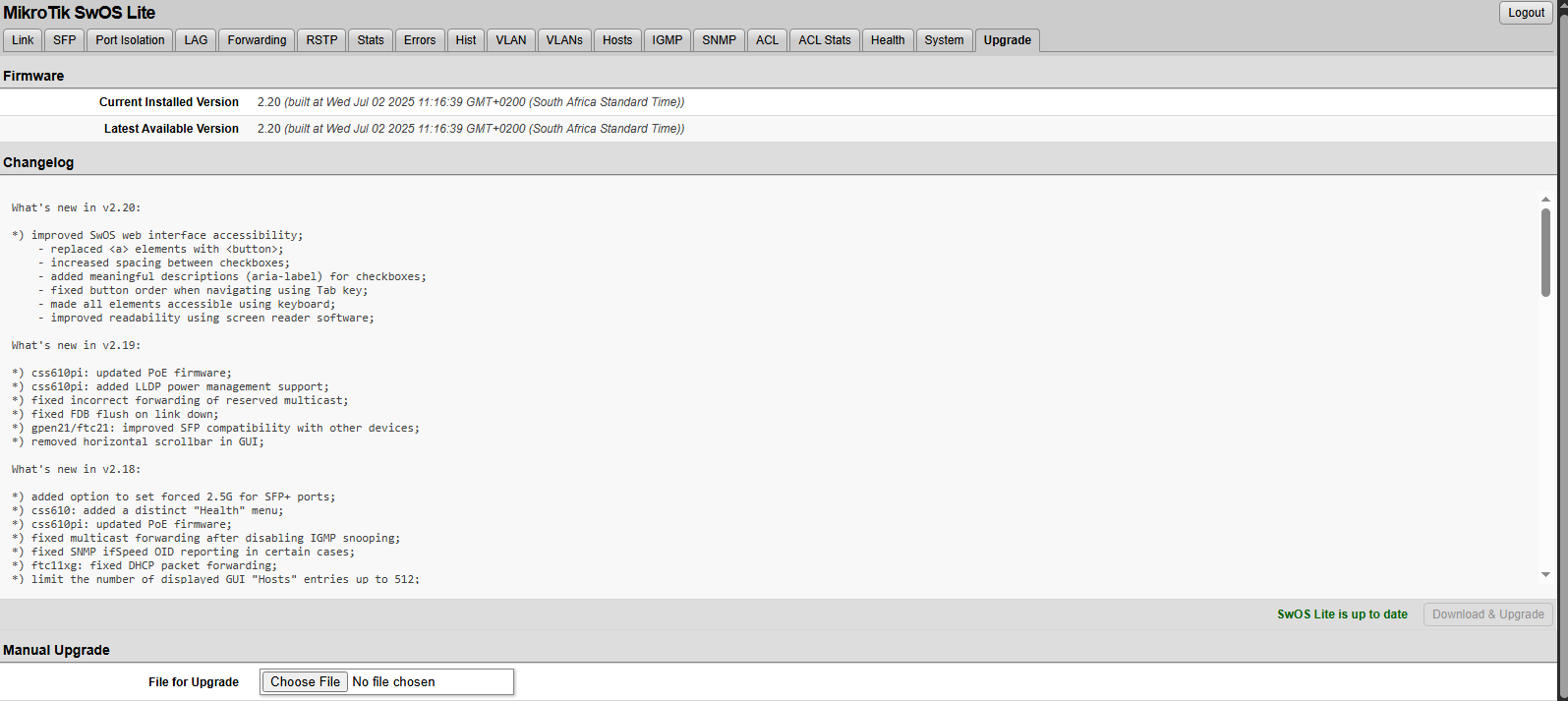Screen dimensions: 1568x701
Task: Open the Link tab
Action: 23,40
